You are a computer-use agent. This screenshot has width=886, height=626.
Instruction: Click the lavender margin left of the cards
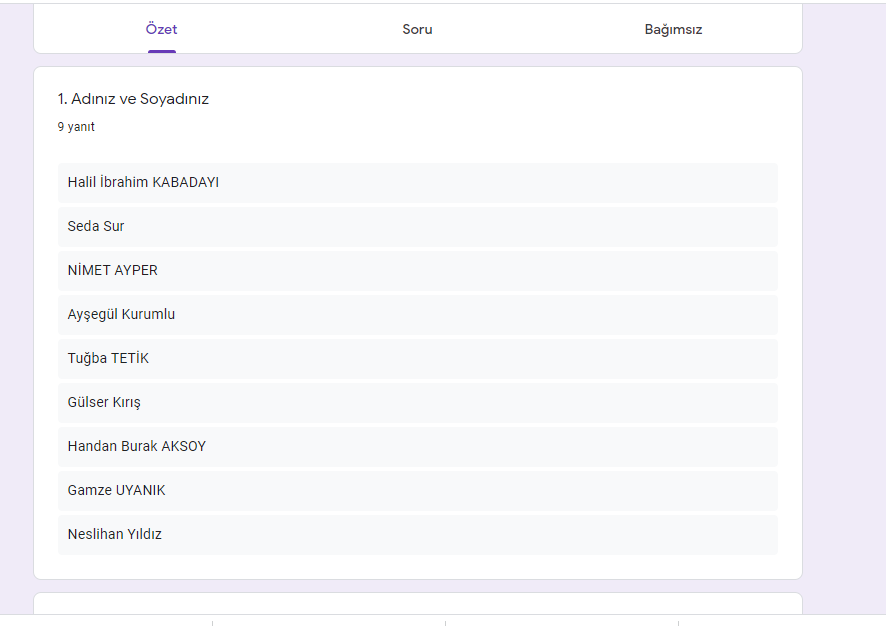16,300
